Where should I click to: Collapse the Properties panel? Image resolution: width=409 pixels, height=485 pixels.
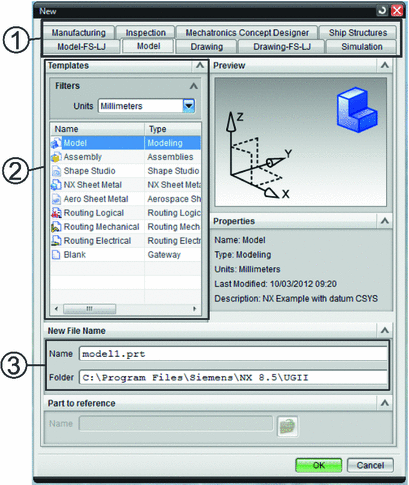385,221
